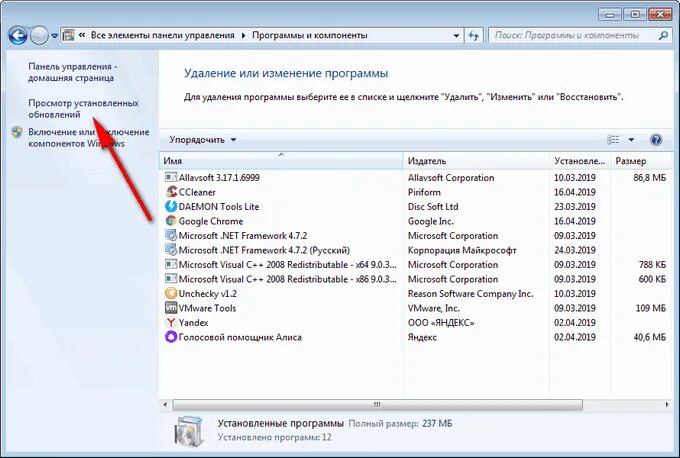Open Просмотр установленных обновлений link
This screenshot has width=680, height=458.
point(83,108)
